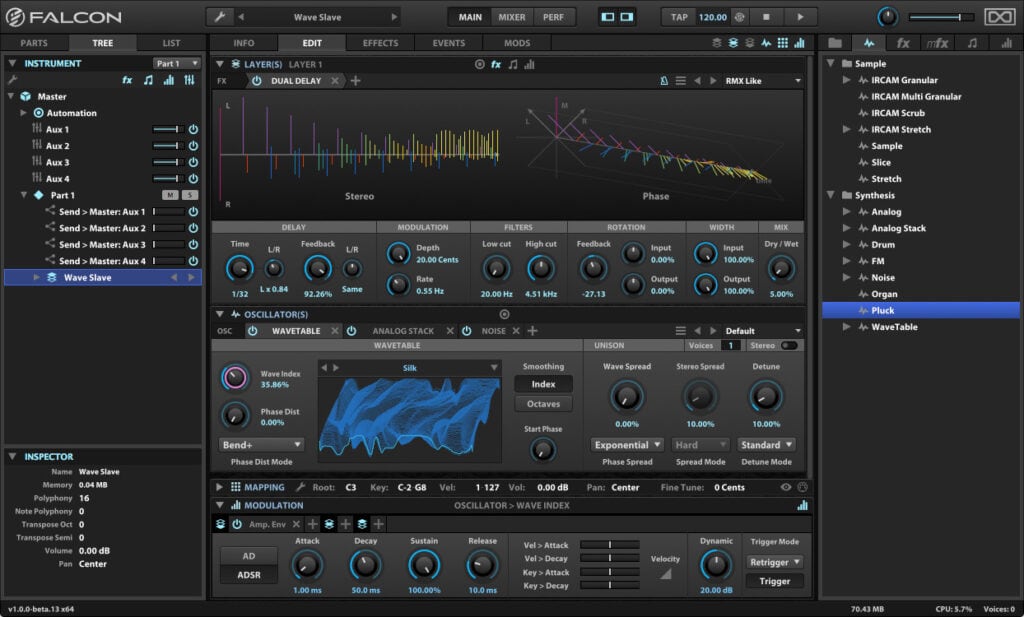1024x617 pixels.
Task: Toggle the left sidebar panel visibility icon
Action: coord(608,17)
